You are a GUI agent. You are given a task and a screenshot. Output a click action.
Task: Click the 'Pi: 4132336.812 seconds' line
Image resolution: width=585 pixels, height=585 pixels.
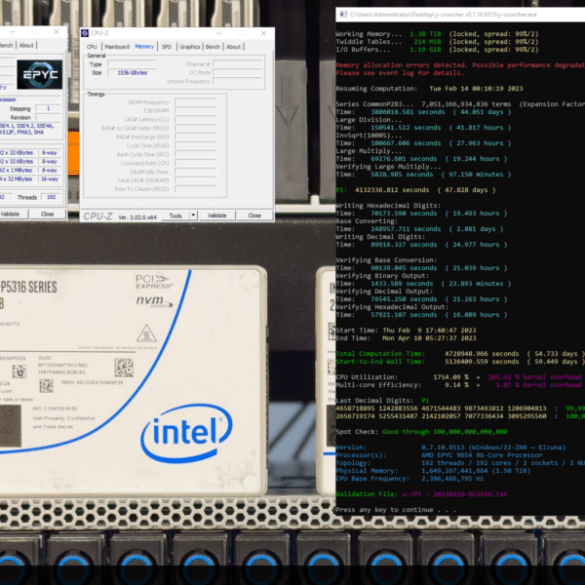416,190
